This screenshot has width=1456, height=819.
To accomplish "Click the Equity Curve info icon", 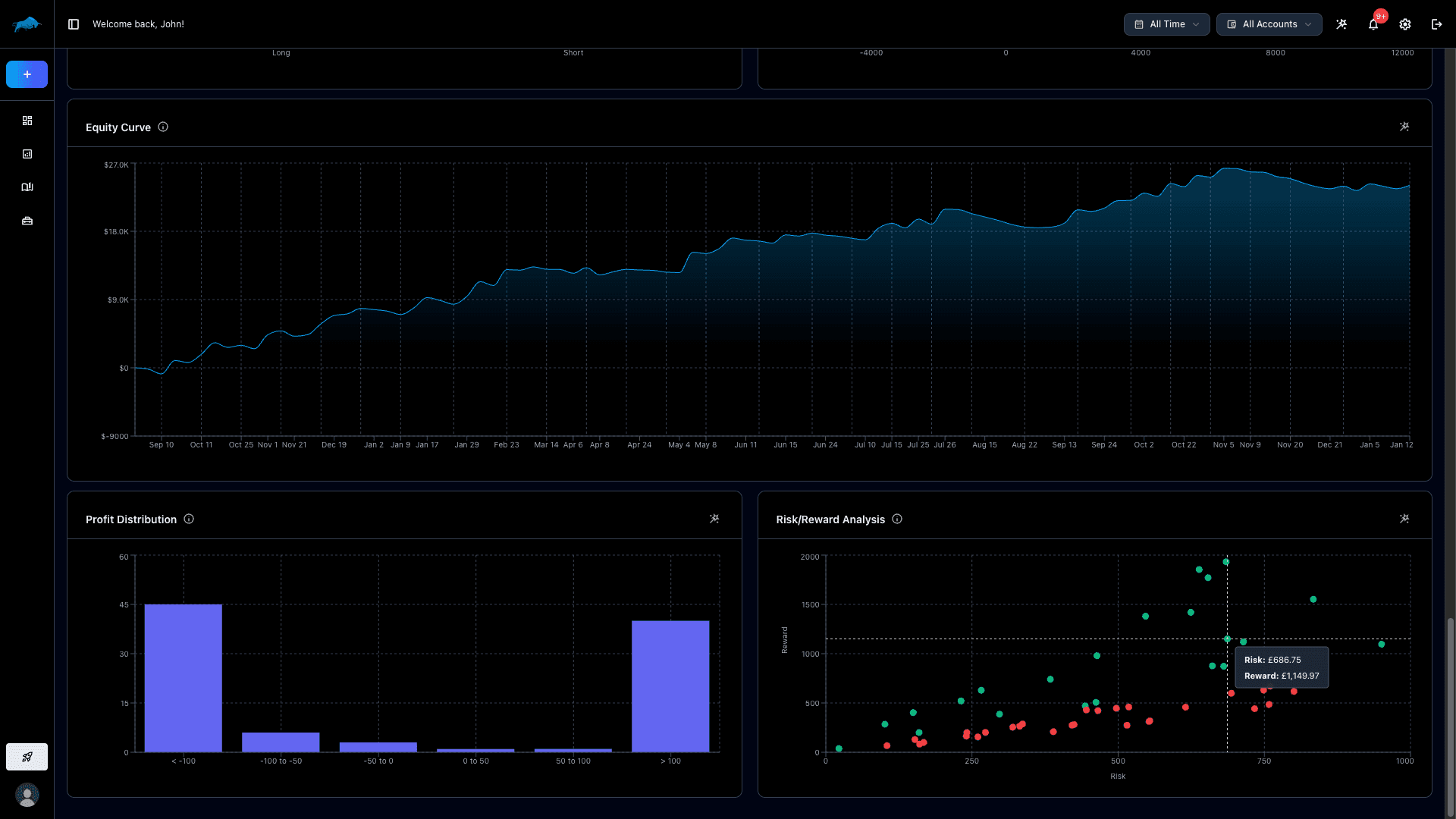I will coord(163,127).
